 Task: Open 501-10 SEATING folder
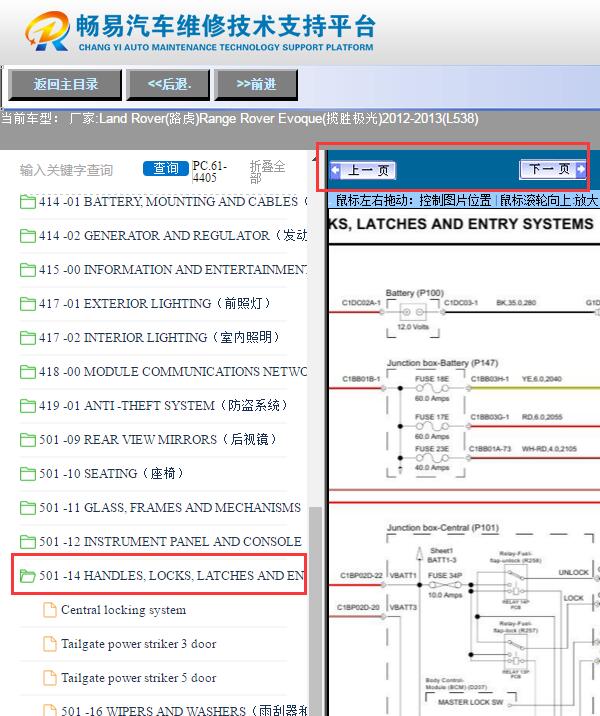click(111, 474)
